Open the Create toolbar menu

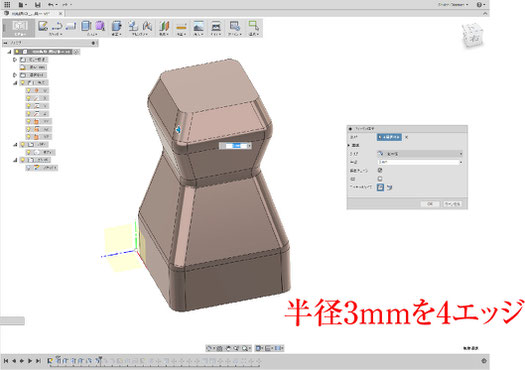92,34
